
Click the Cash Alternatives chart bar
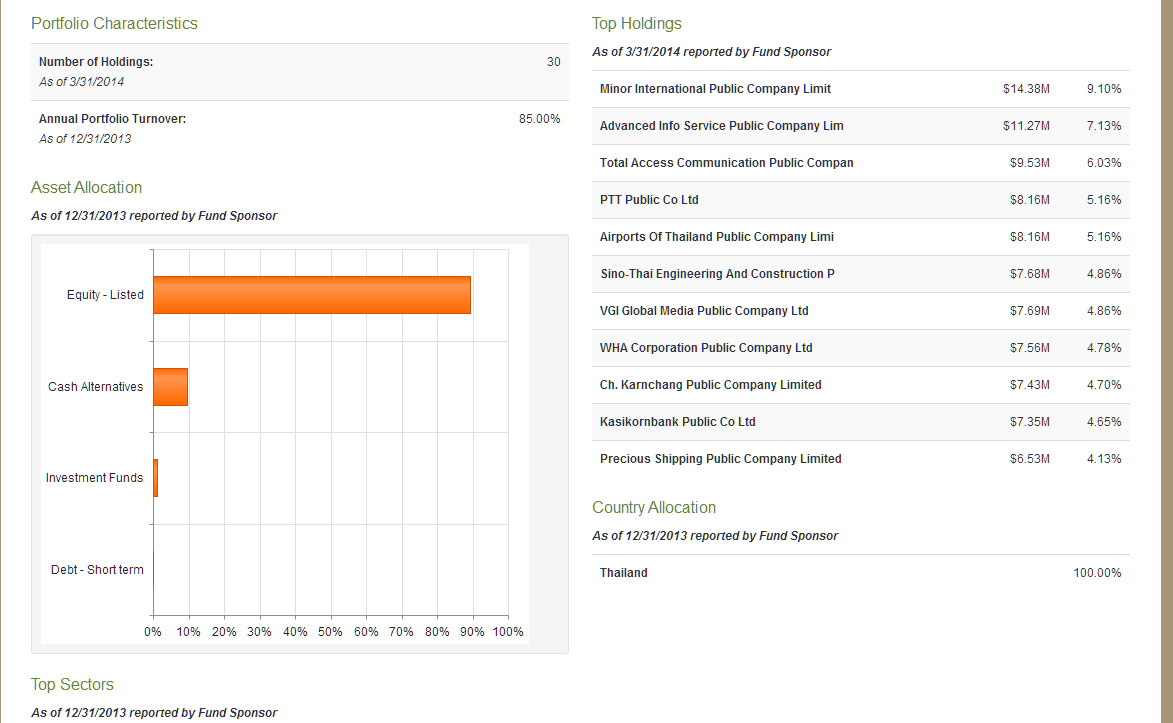tap(171, 387)
